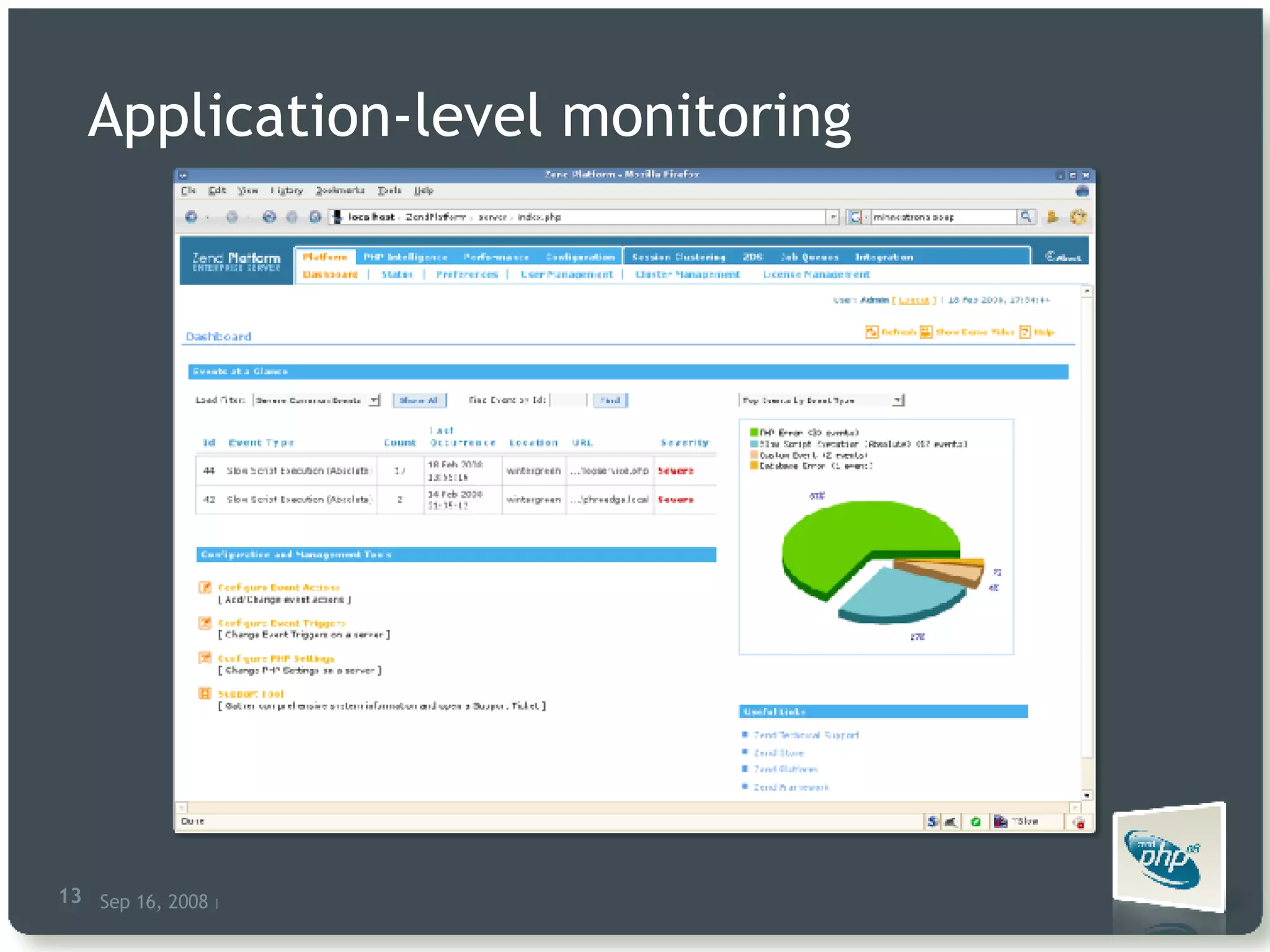Open Zend Technical Support link
This screenshot has height=952, width=1270.
806,735
